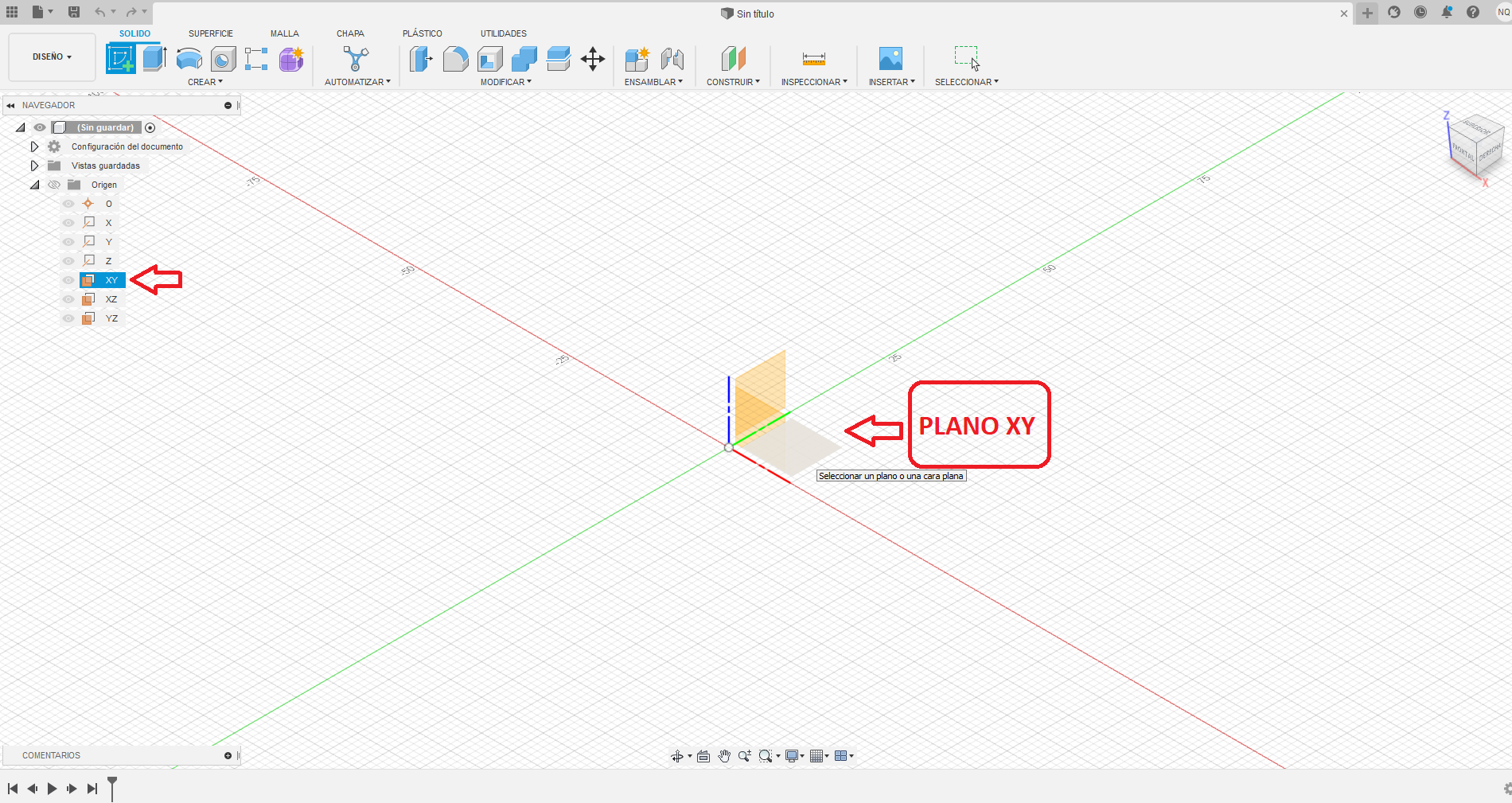Toggle visibility of the YZ plane
Viewport: 1512px width, 803px height.
click(x=68, y=318)
